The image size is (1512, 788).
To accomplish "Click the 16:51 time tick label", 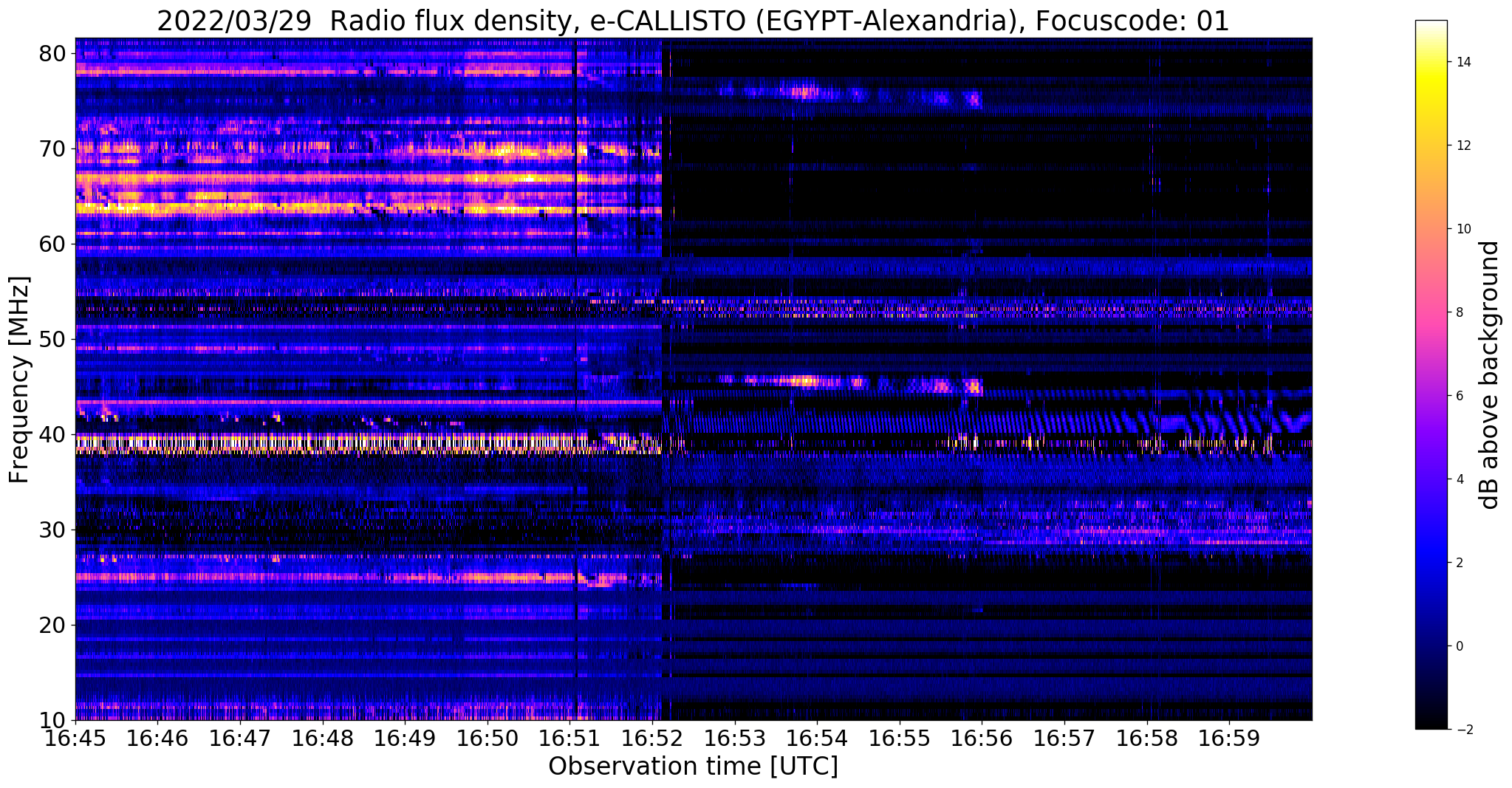I will (570, 738).
